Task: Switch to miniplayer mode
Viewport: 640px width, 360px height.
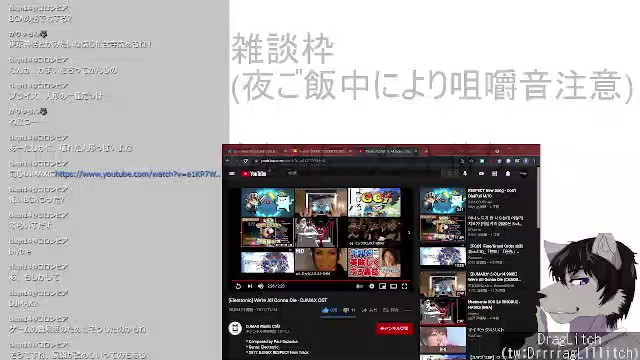Action: (382, 286)
